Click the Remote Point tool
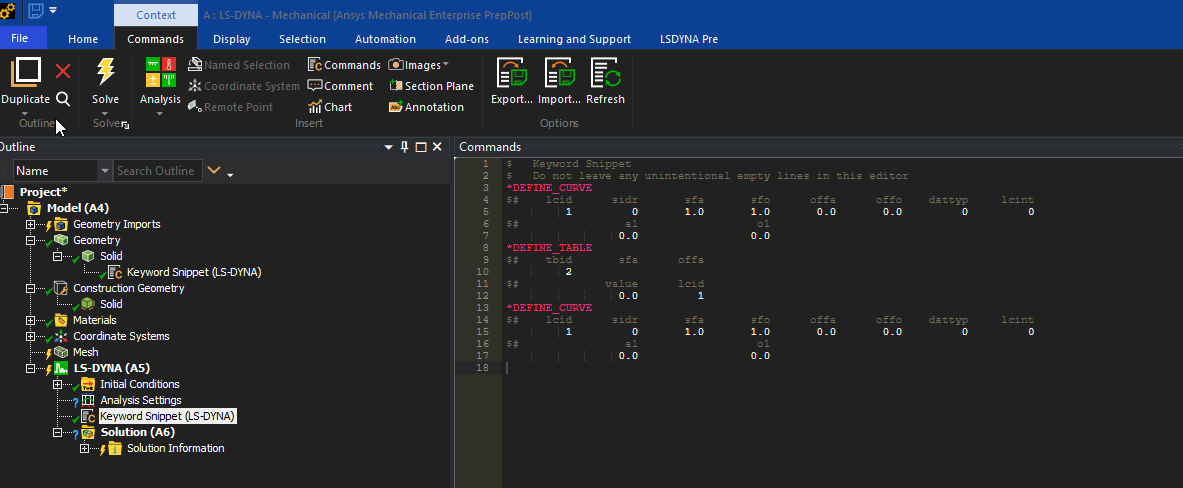This screenshot has width=1183, height=488. point(230,107)
